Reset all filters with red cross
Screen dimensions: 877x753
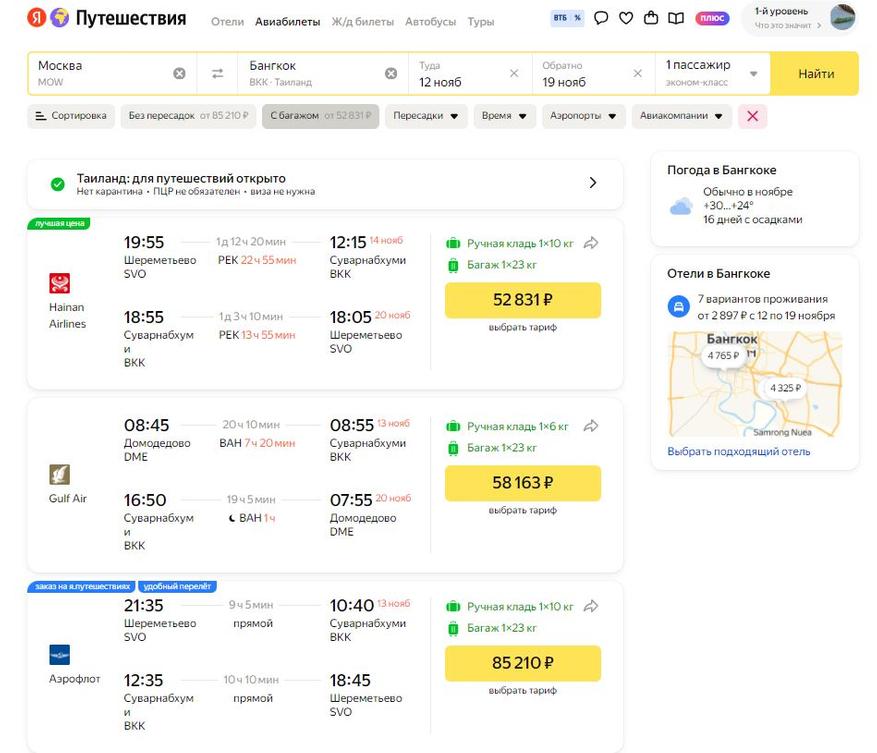click(x=752, y=116)
